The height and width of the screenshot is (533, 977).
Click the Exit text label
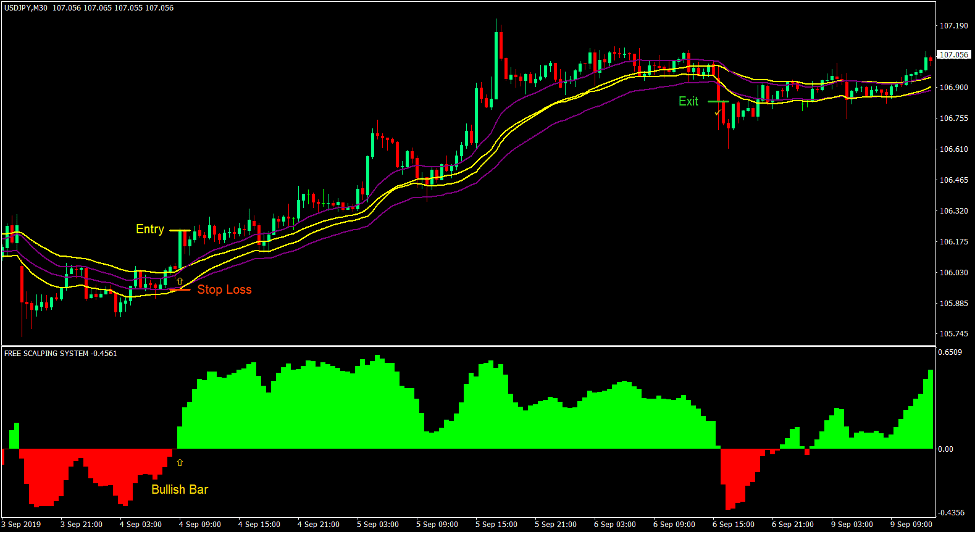(689, 101)
